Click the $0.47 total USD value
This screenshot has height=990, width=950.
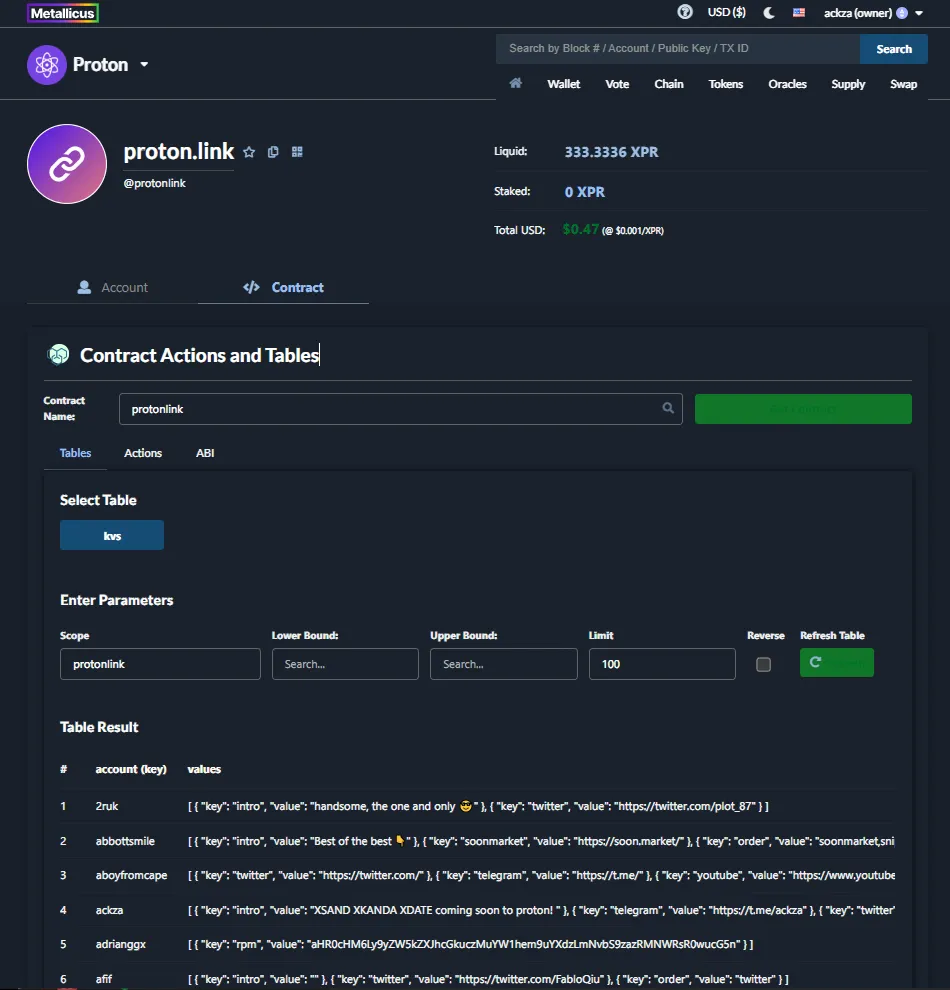(x=580, y=229)
